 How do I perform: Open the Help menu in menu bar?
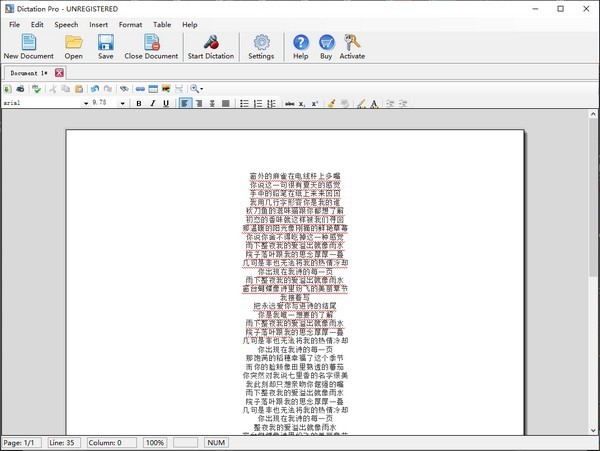tap(189, 24)
